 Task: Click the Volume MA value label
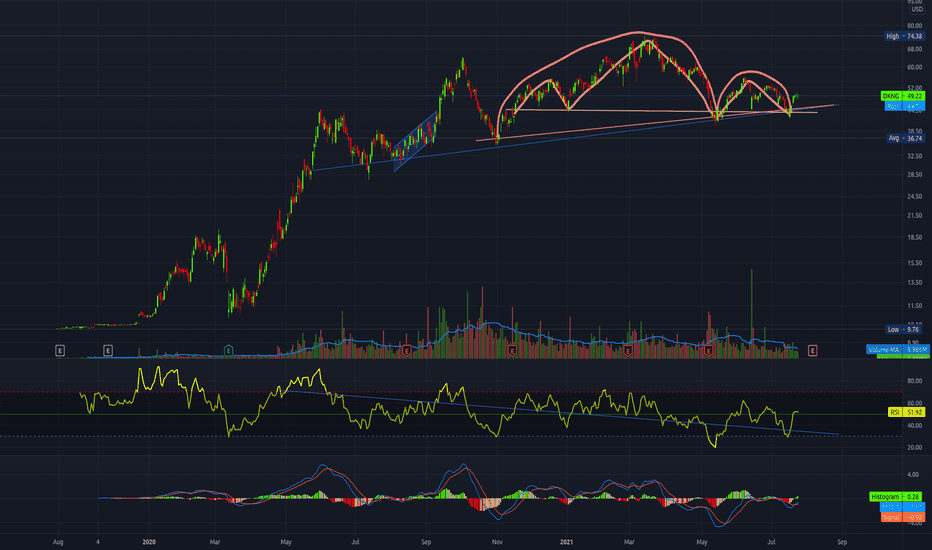pos(898,350)
